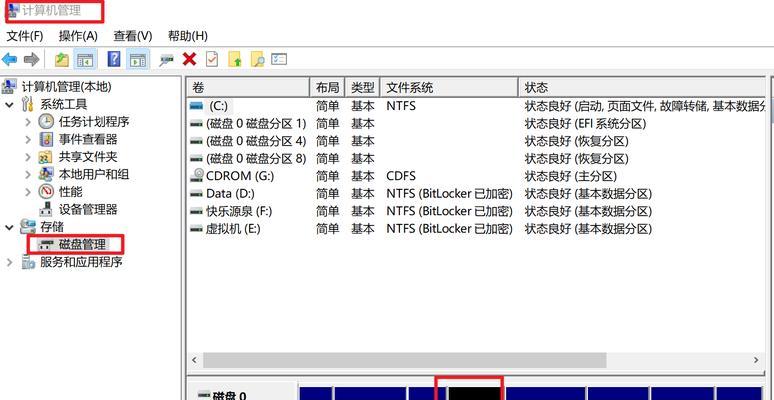This screenshot has height=400, width=774.
Task: Select 计算机管理(本地) root tree item
Action: (x=67, y=87)
